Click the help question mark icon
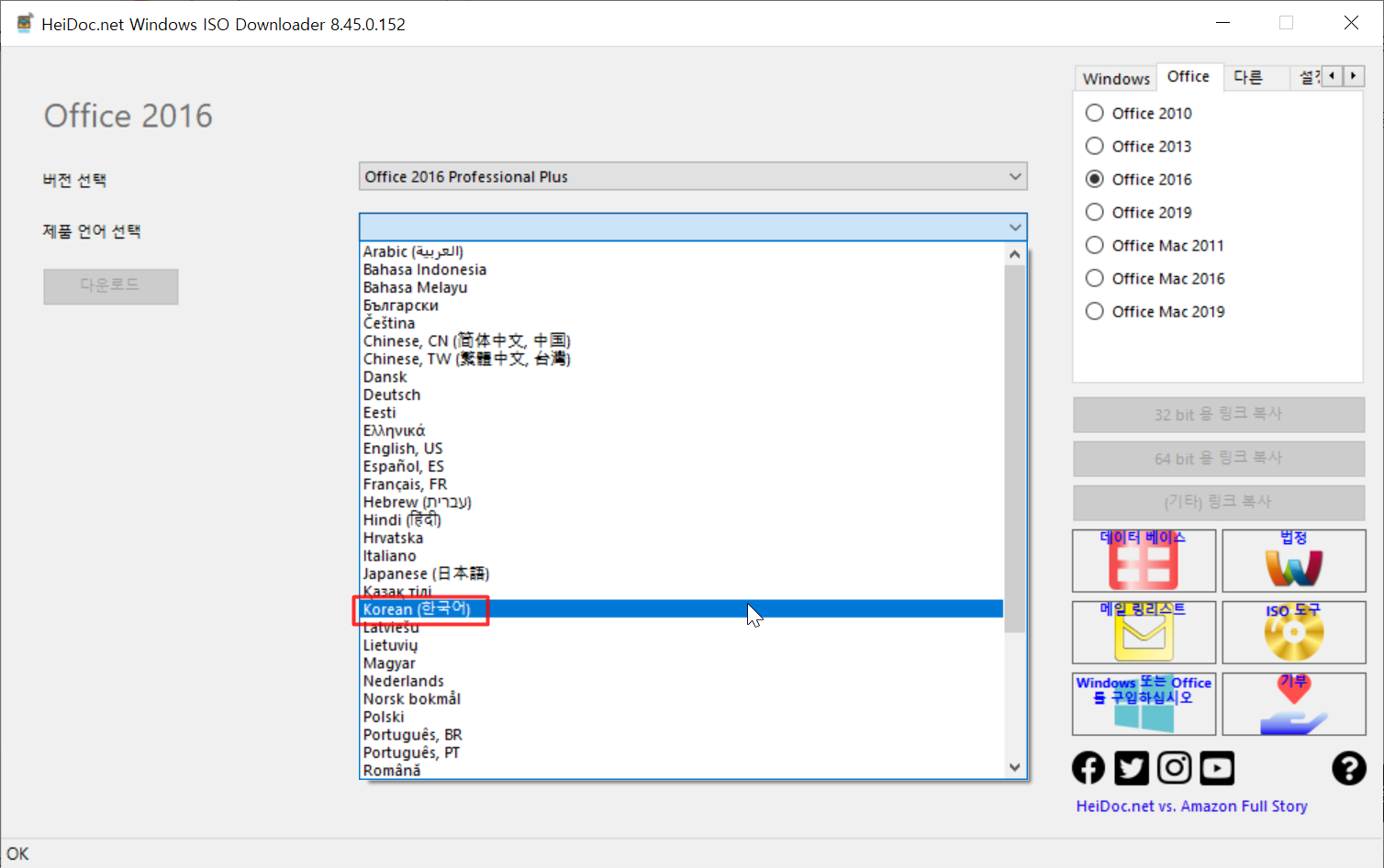Screen dimensions: 1384x868 pyautogui.click(x=1349, y=768)
